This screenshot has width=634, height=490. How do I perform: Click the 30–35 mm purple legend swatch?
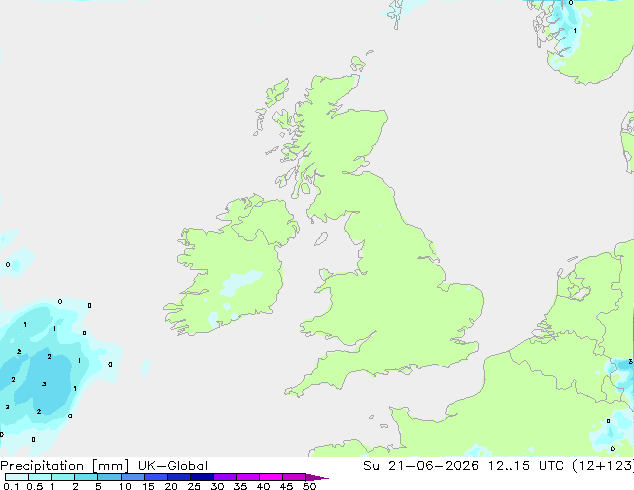click(x=225, y=477)
